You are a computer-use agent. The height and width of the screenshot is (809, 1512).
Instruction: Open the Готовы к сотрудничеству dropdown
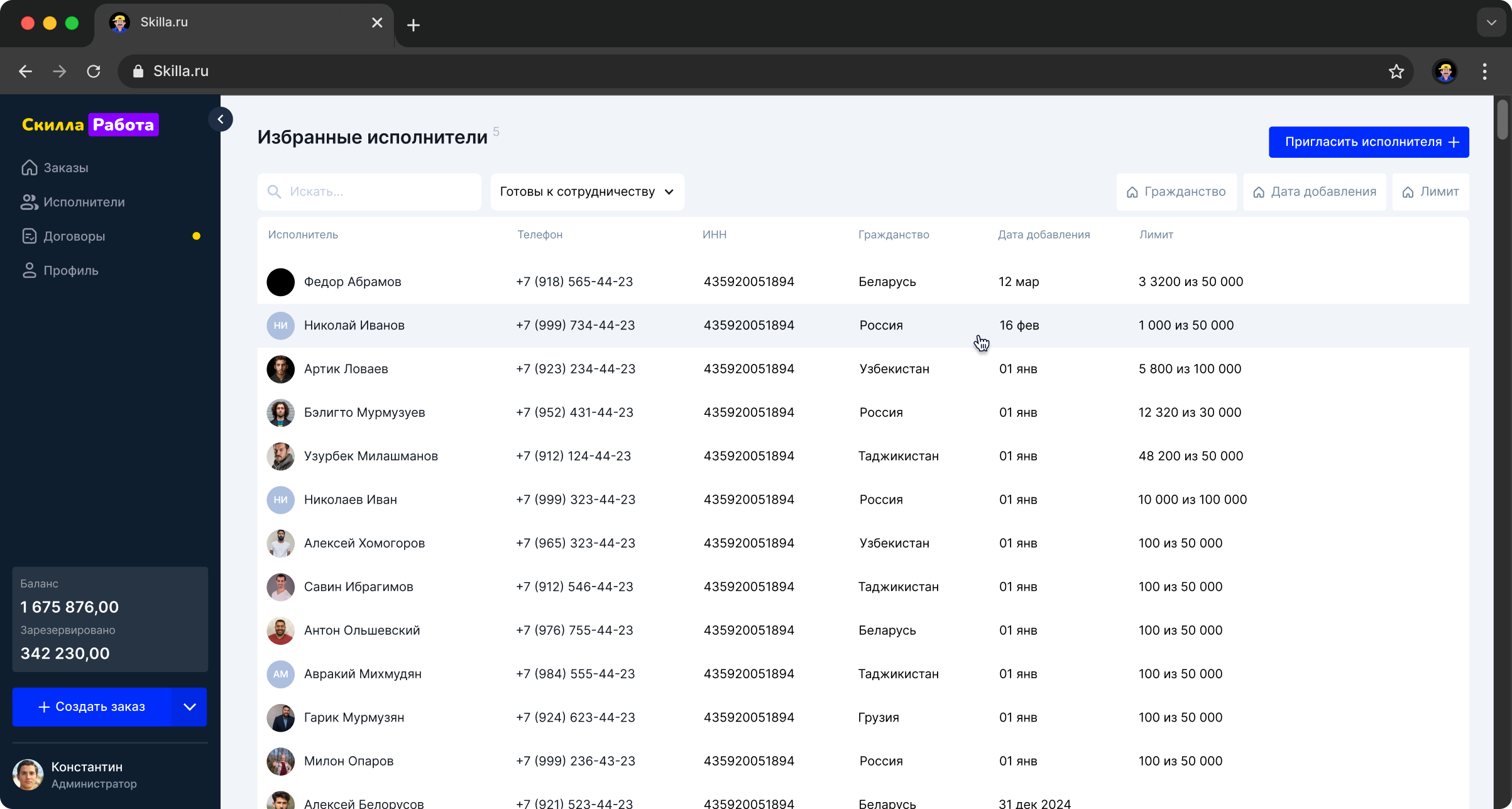586,192
